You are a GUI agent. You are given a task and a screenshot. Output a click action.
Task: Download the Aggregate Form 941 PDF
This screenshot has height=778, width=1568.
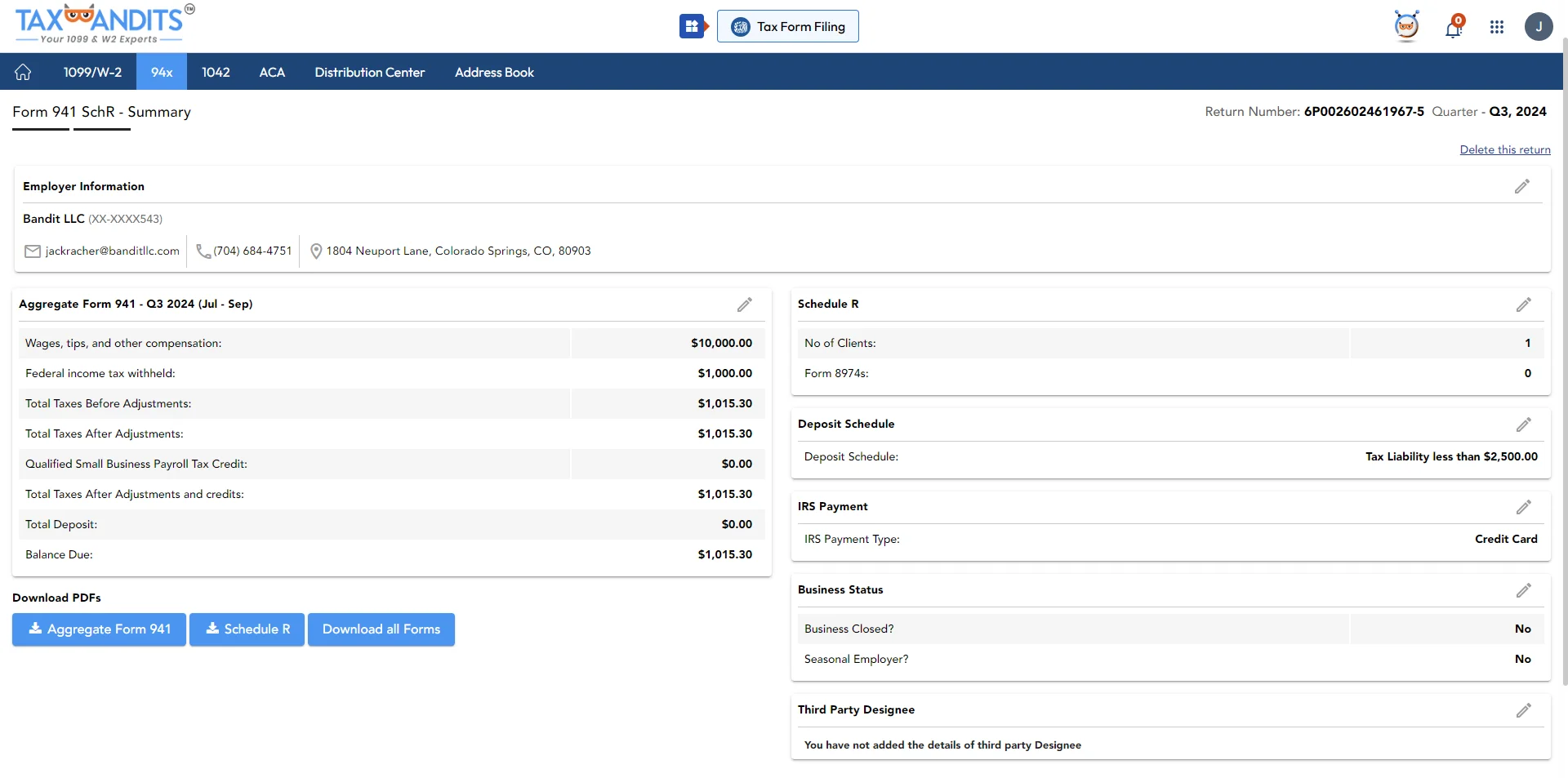coord(99,629)
